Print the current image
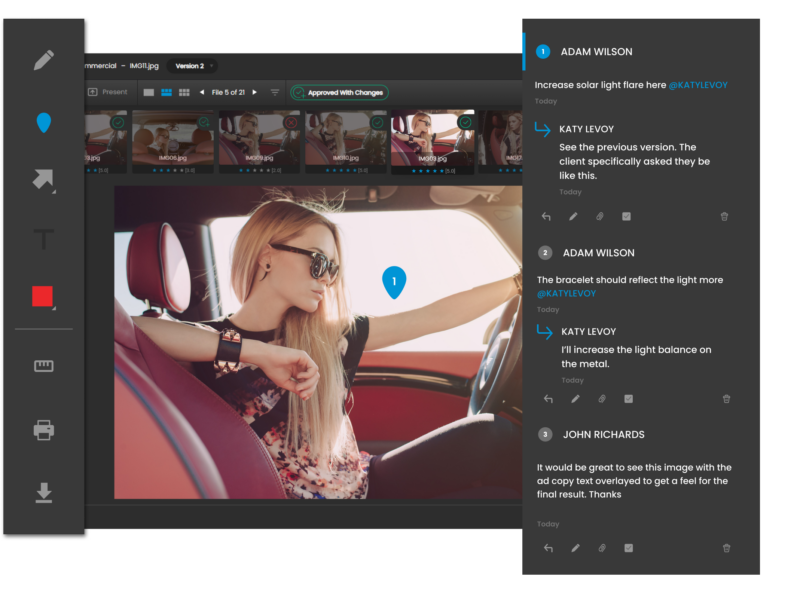The image size is (800, 605). point(43,432)
